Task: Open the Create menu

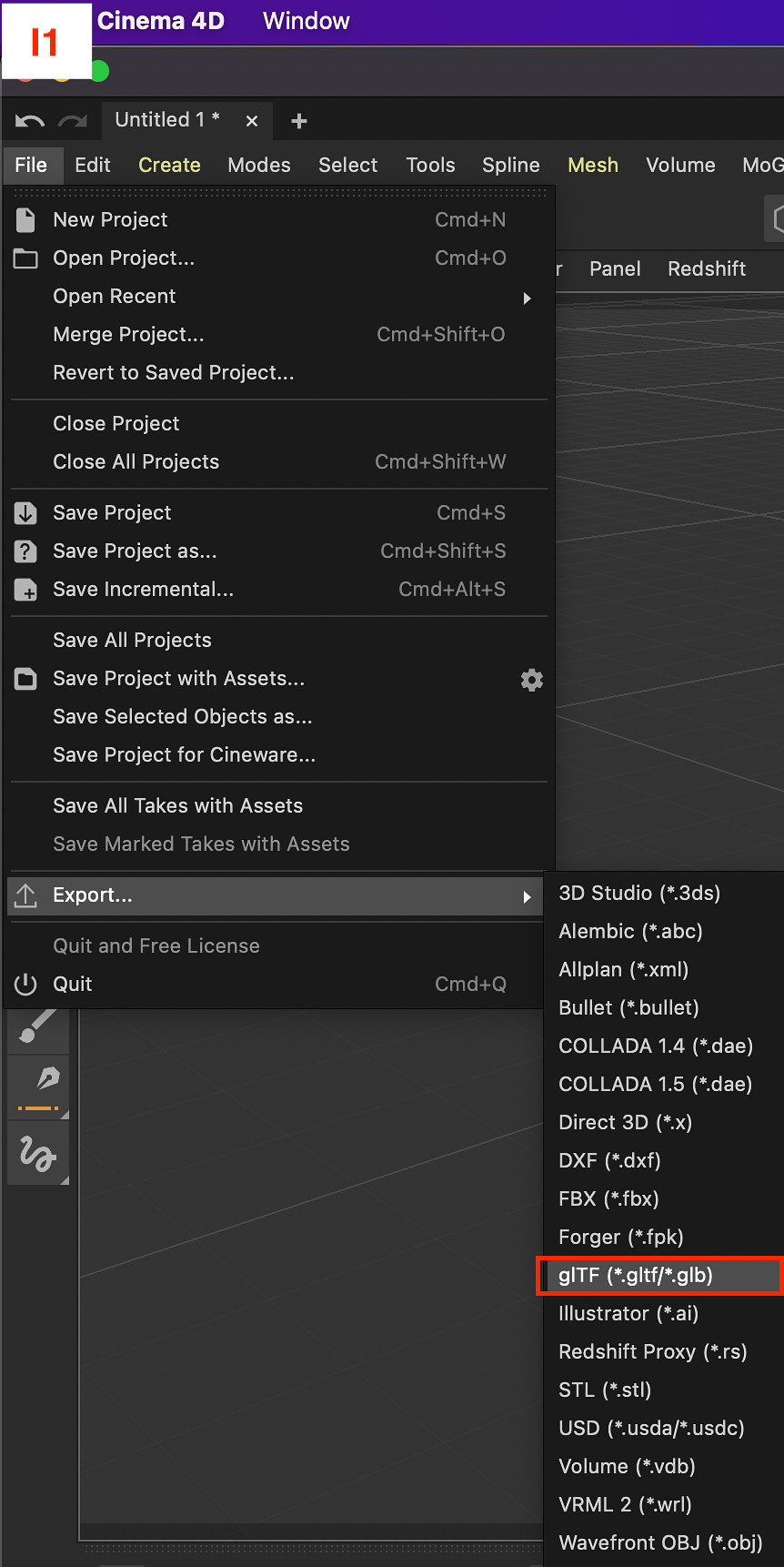Action: click(x=169, y=165)
